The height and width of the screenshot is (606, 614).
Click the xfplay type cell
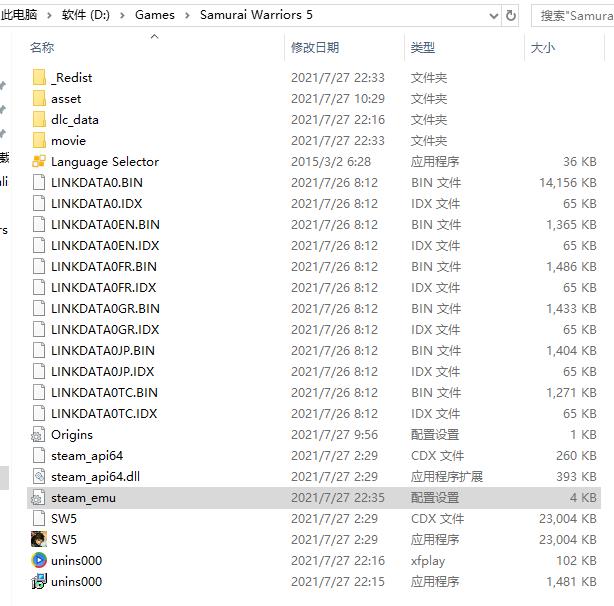428,561
